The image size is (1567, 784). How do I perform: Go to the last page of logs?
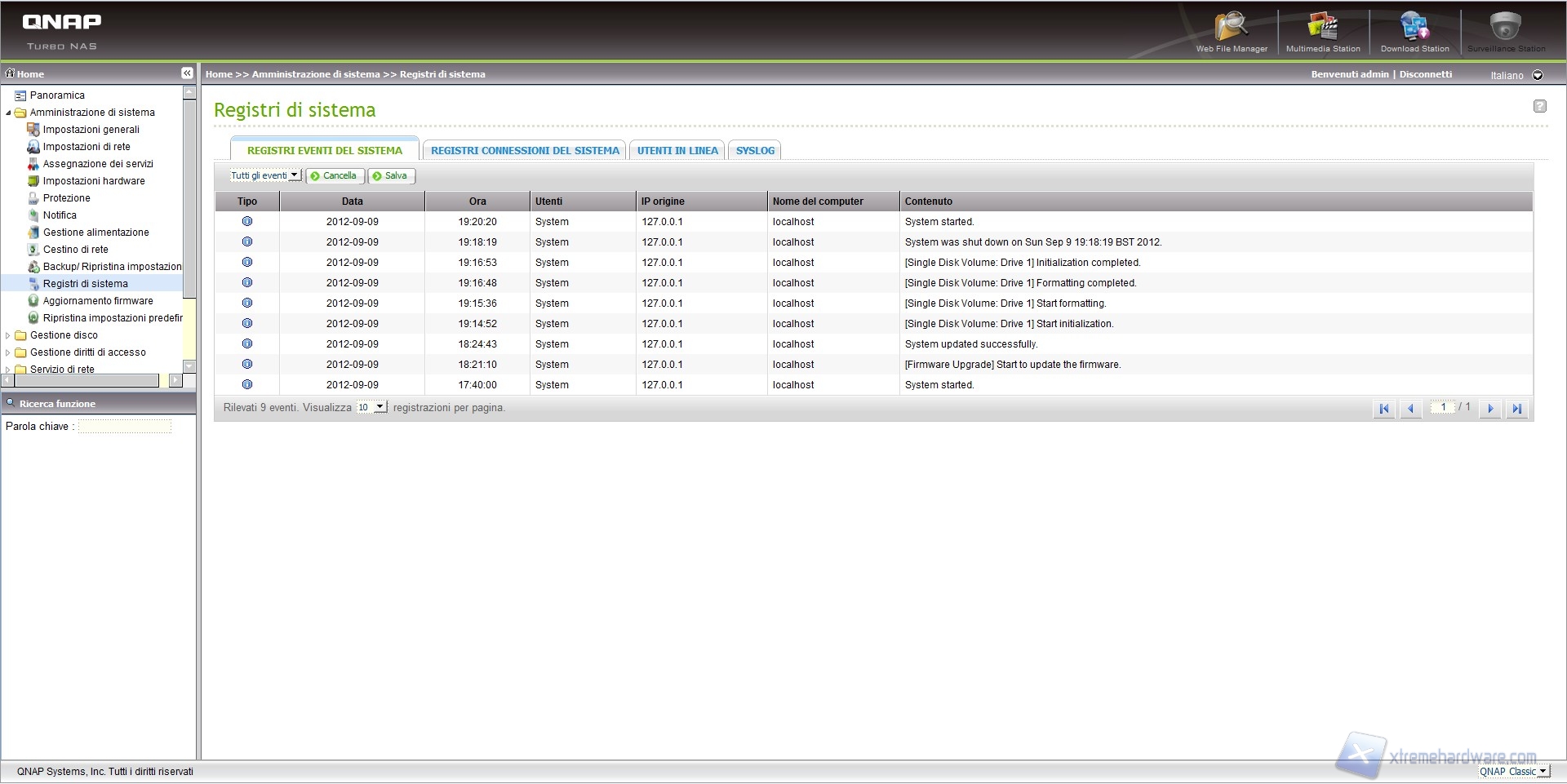[1516, 409]
